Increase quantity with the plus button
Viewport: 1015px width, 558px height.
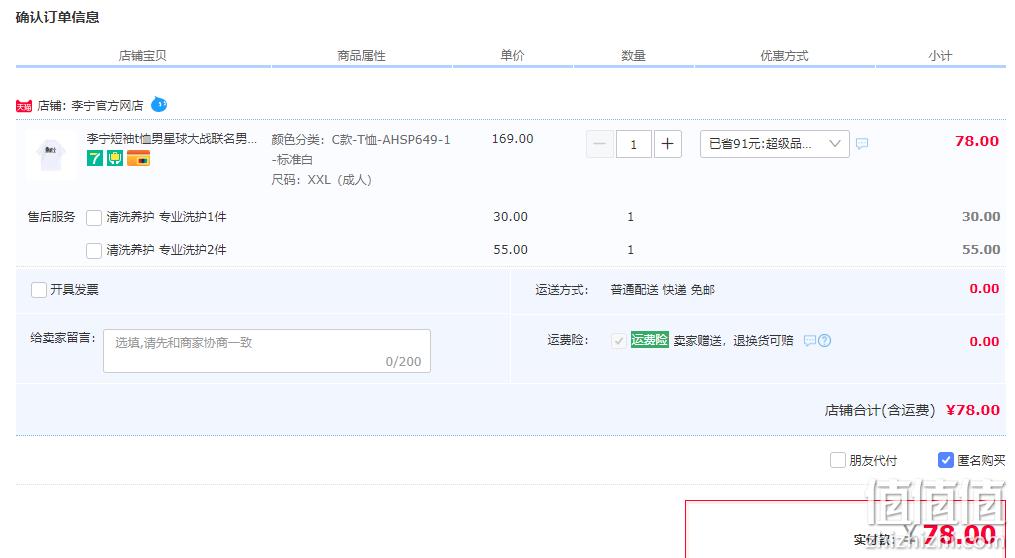point(667,144)
